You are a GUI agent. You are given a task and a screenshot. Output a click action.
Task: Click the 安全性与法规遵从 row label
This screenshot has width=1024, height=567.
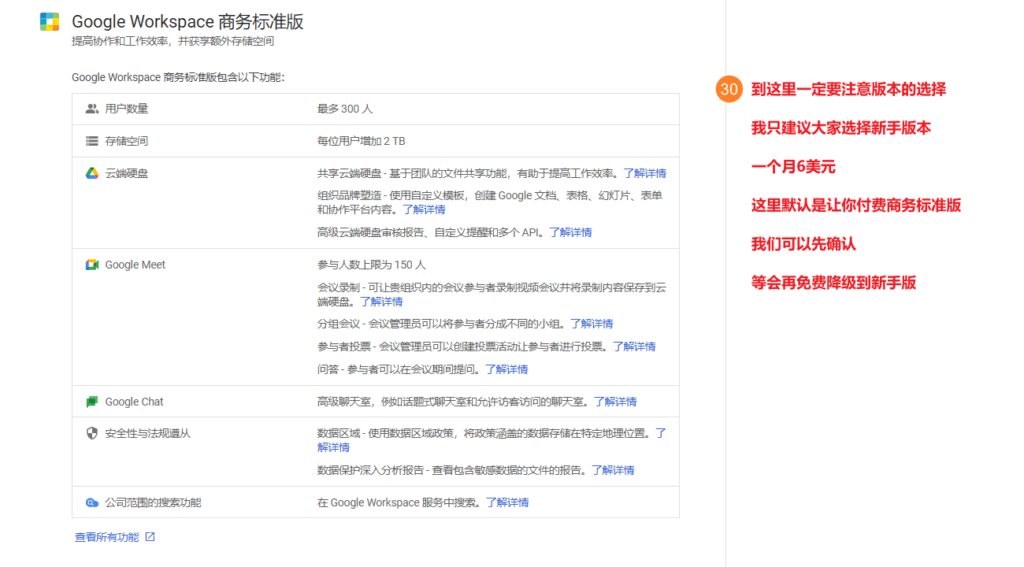pos(148,433)
